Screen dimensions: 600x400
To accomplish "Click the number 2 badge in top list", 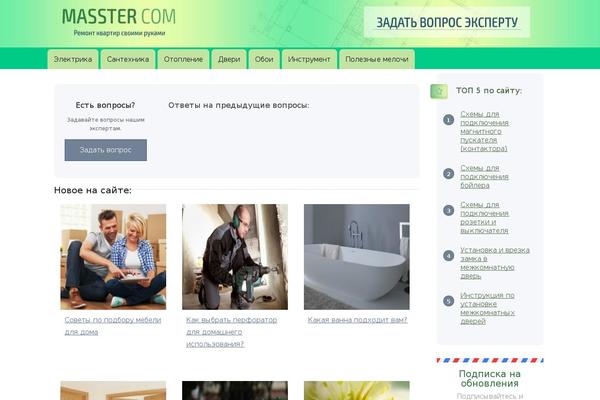I will (448, 174).
